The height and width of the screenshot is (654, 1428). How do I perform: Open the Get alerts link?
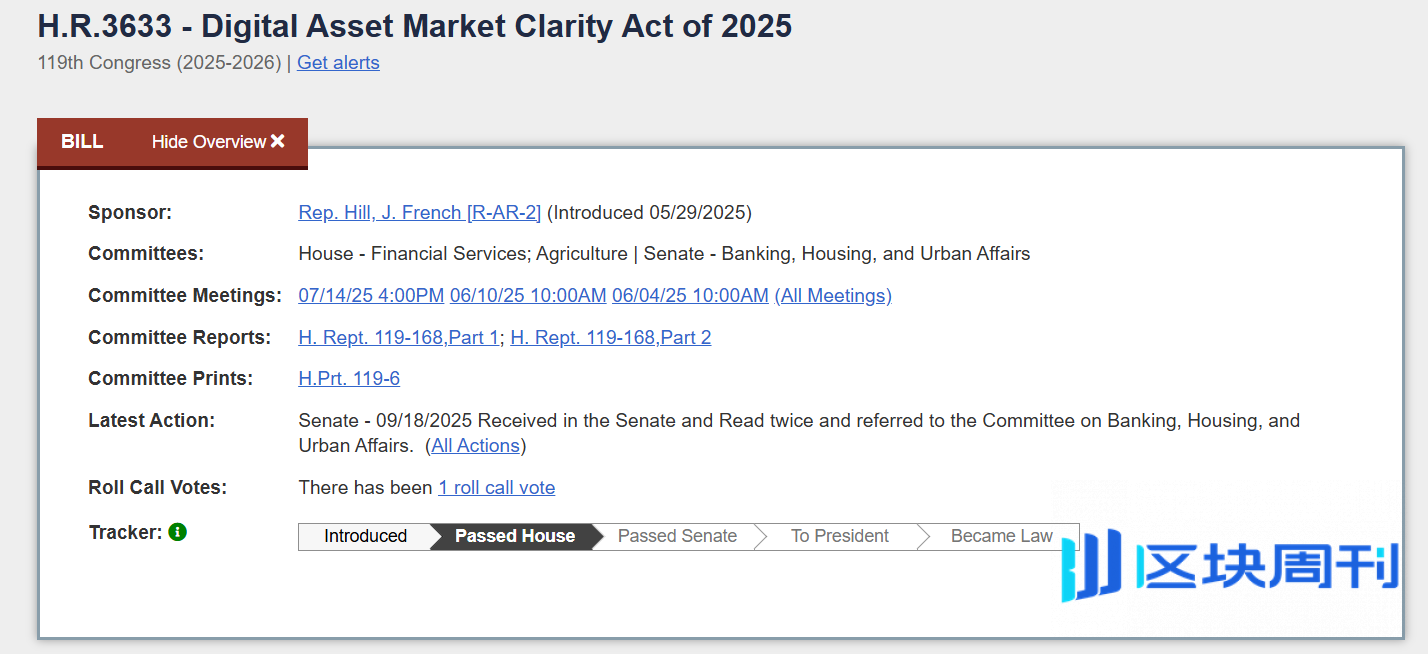(x=338, y=63)
